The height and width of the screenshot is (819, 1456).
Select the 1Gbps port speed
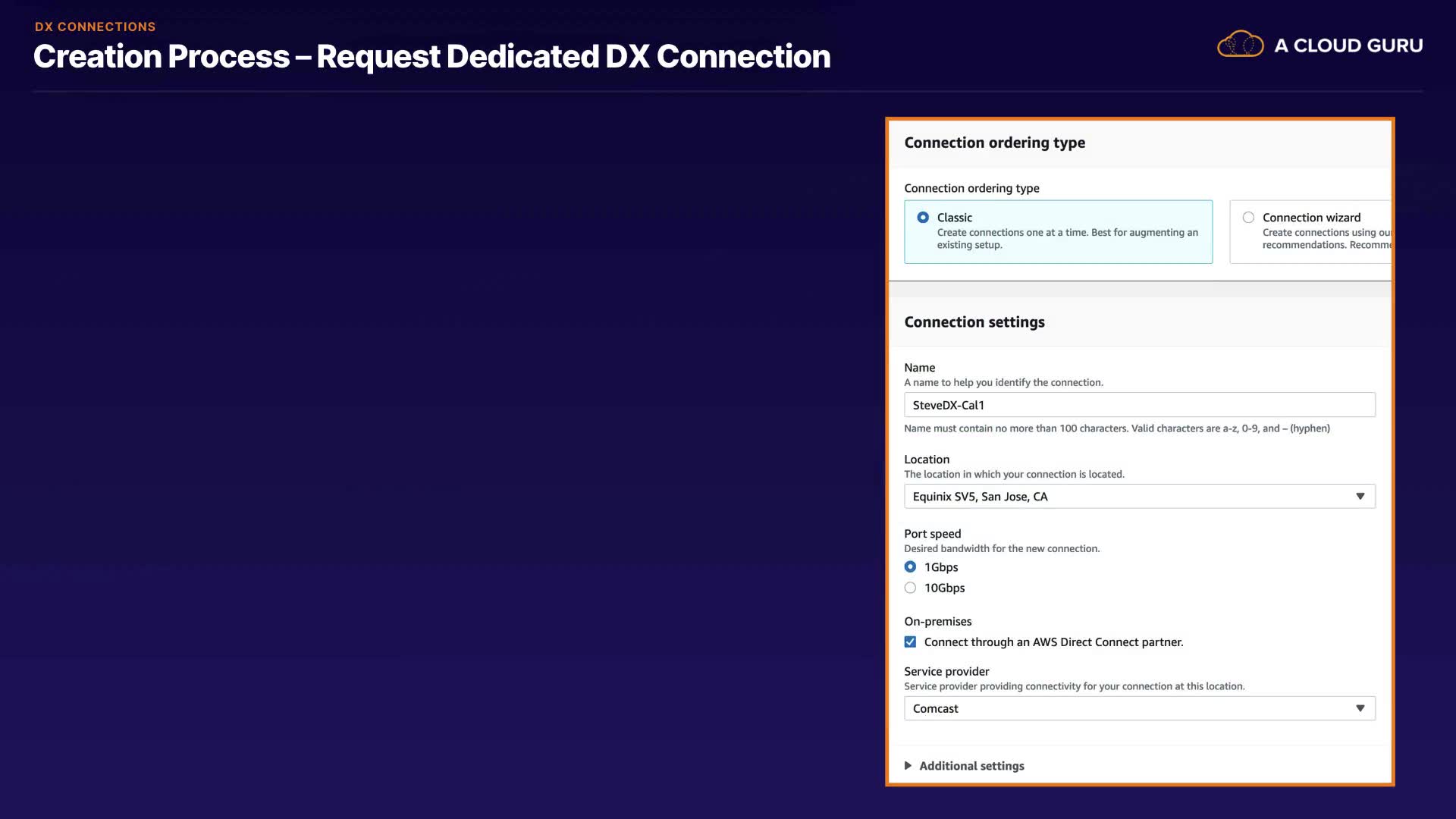(x=910, y=567)
